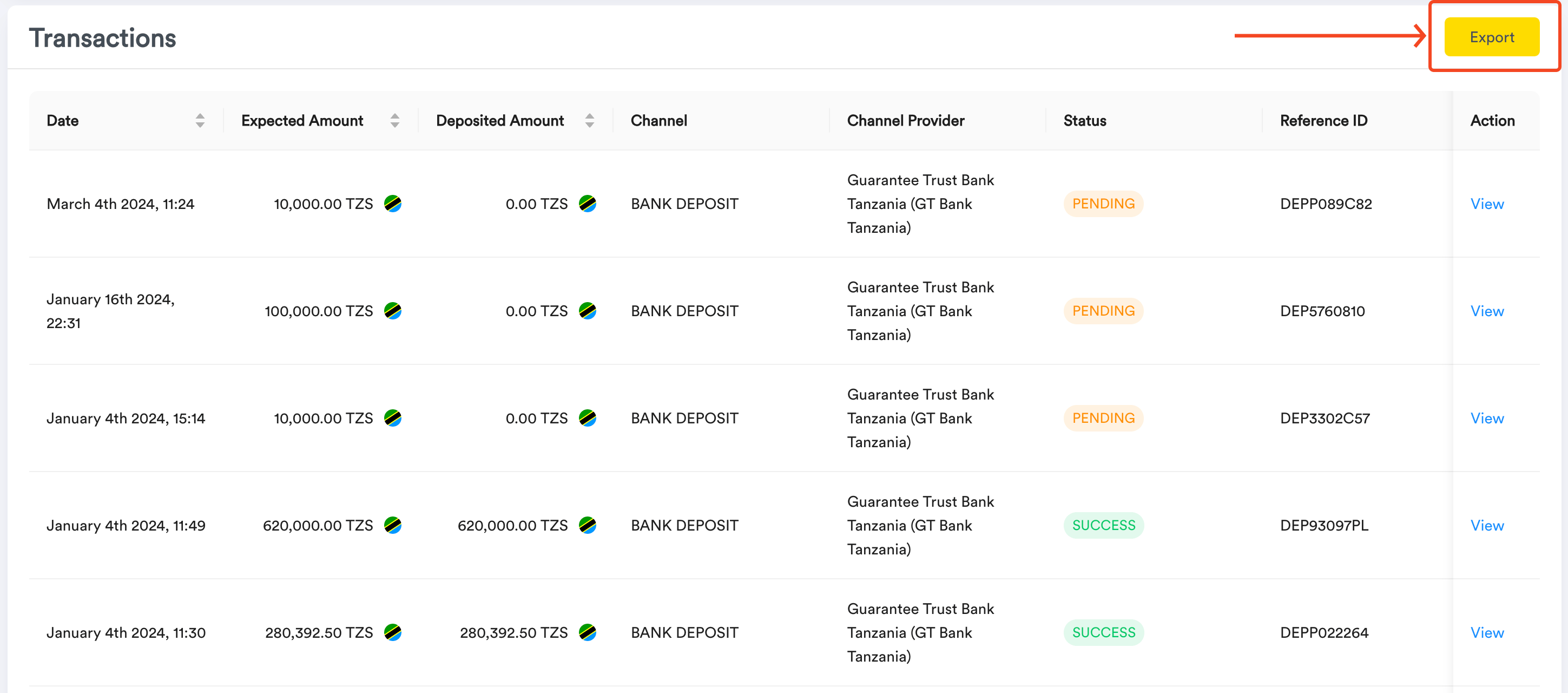Click date January 4th 2024, 15:14
This screenshot has height=693, width=1568.
tap(126, 419)
